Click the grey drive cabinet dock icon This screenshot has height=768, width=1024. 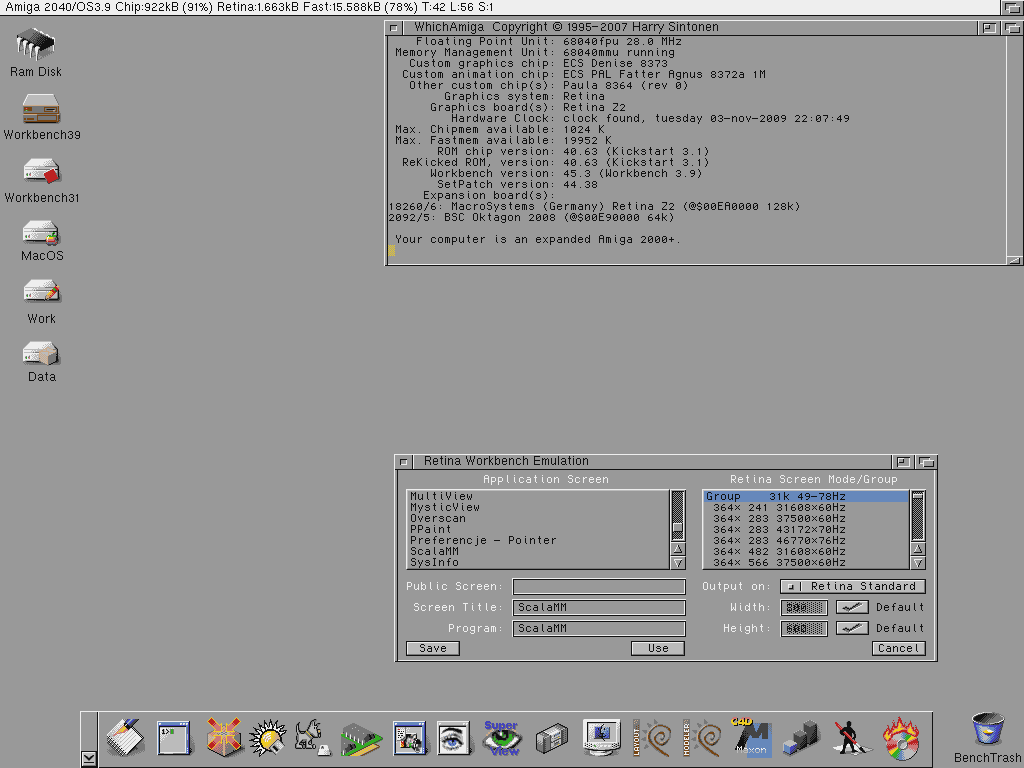pos(552,739)
